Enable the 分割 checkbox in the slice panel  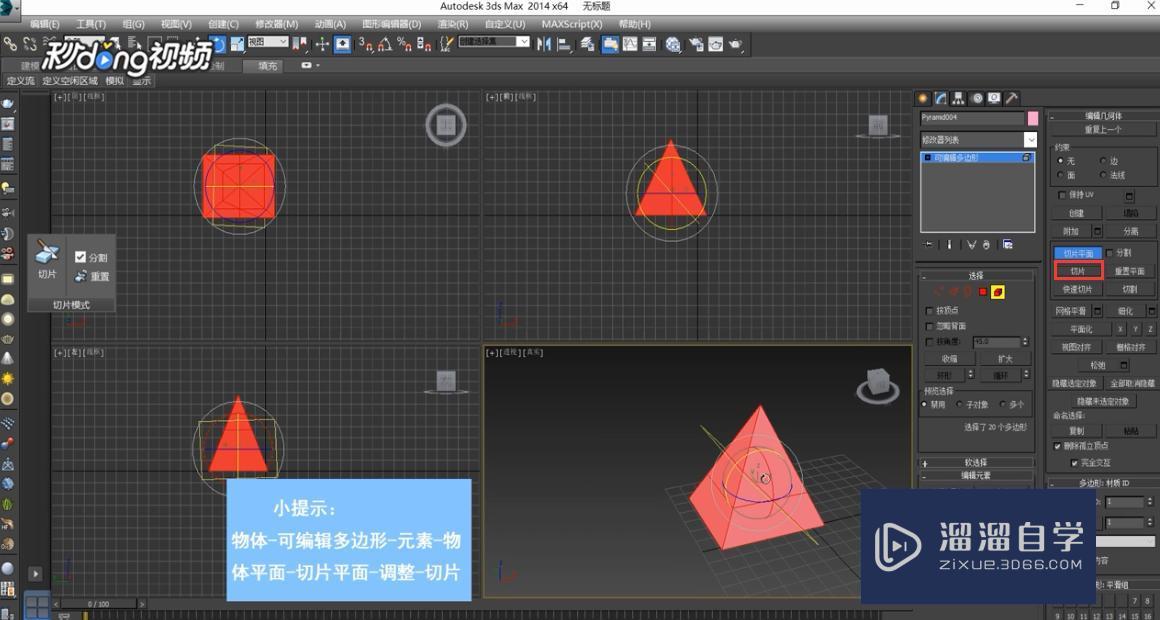click(x=80, y=256)
